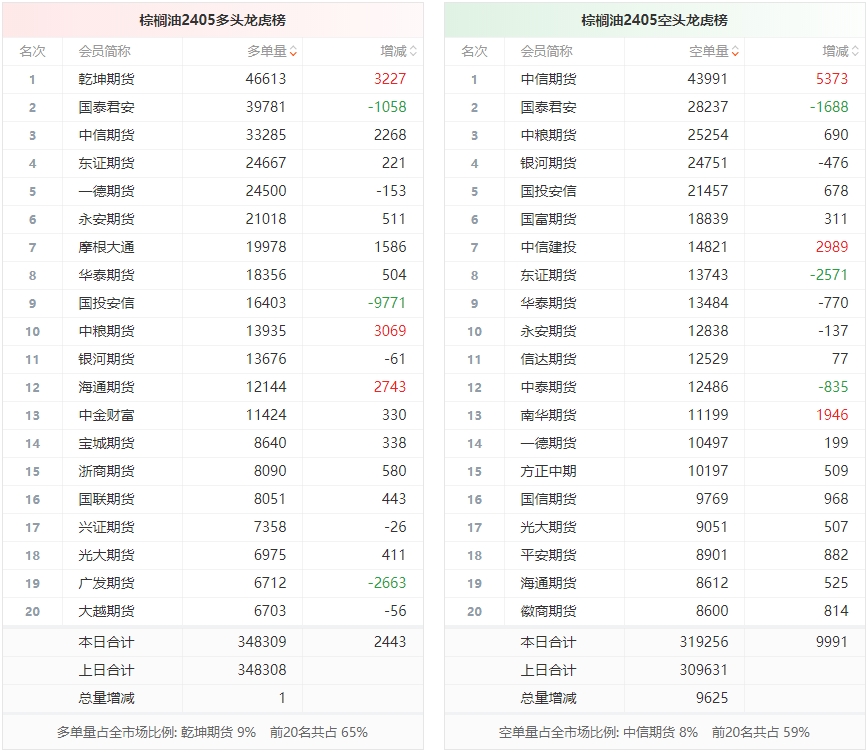Viewport: 868px width, 752px height.
Task: Click 东证期货 long volume 24667
Action: click(x=266, y=163)
